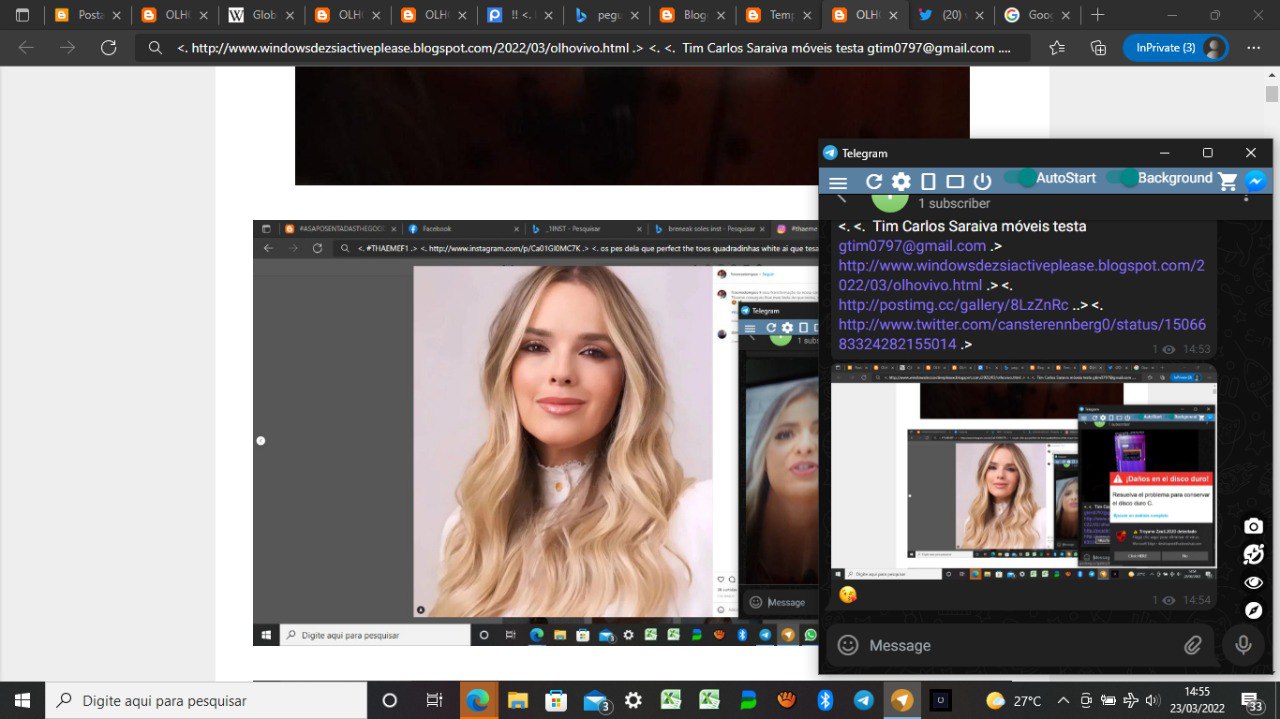This screenshot has height=719, width=1280.
Task: Click the microphone voice message button
Action: coord(1243,645)
